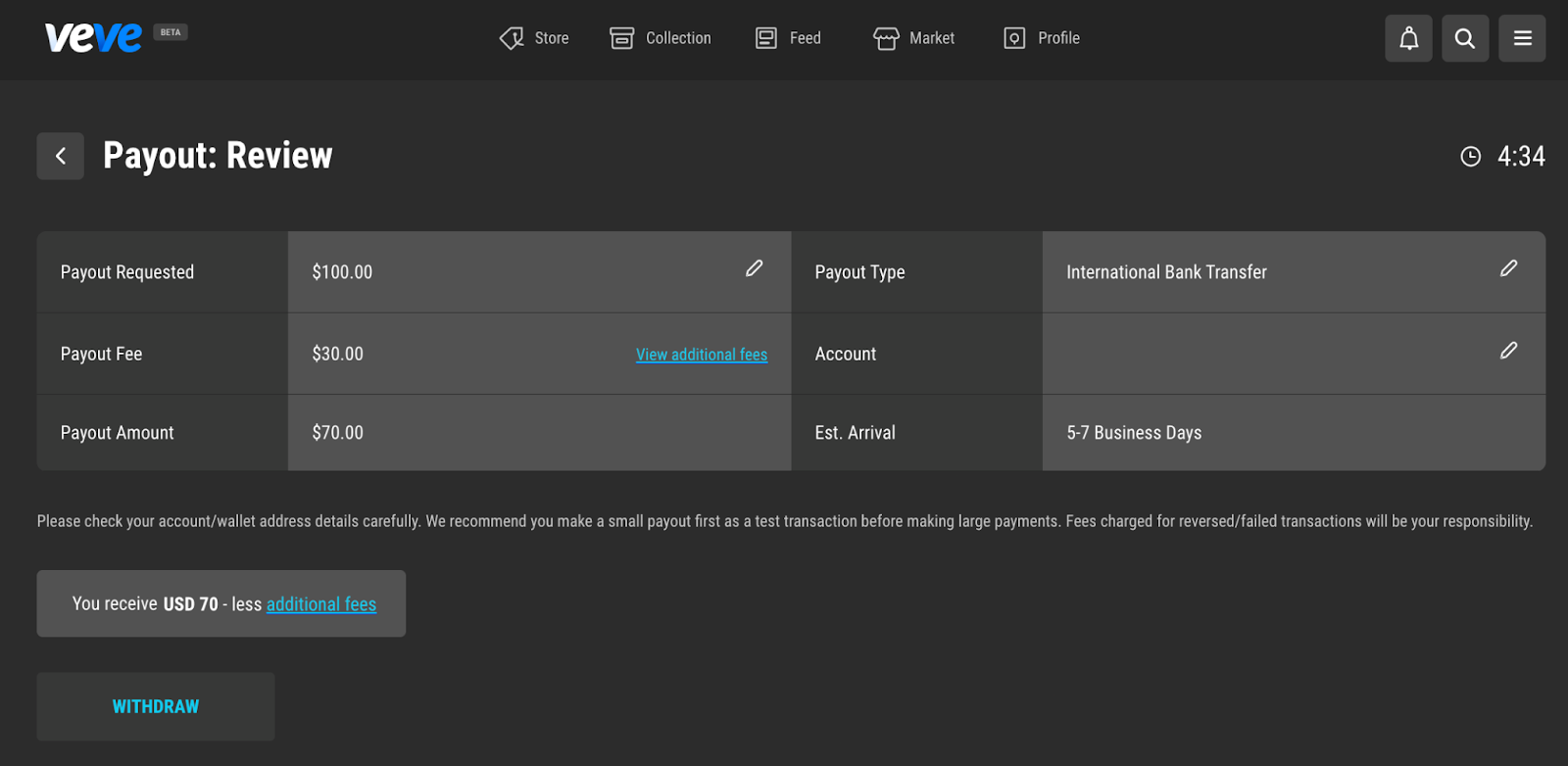This screenshot has width=1568, height=766.
Task: Switch to the Feed page
Action: click(x=788, y=38)
